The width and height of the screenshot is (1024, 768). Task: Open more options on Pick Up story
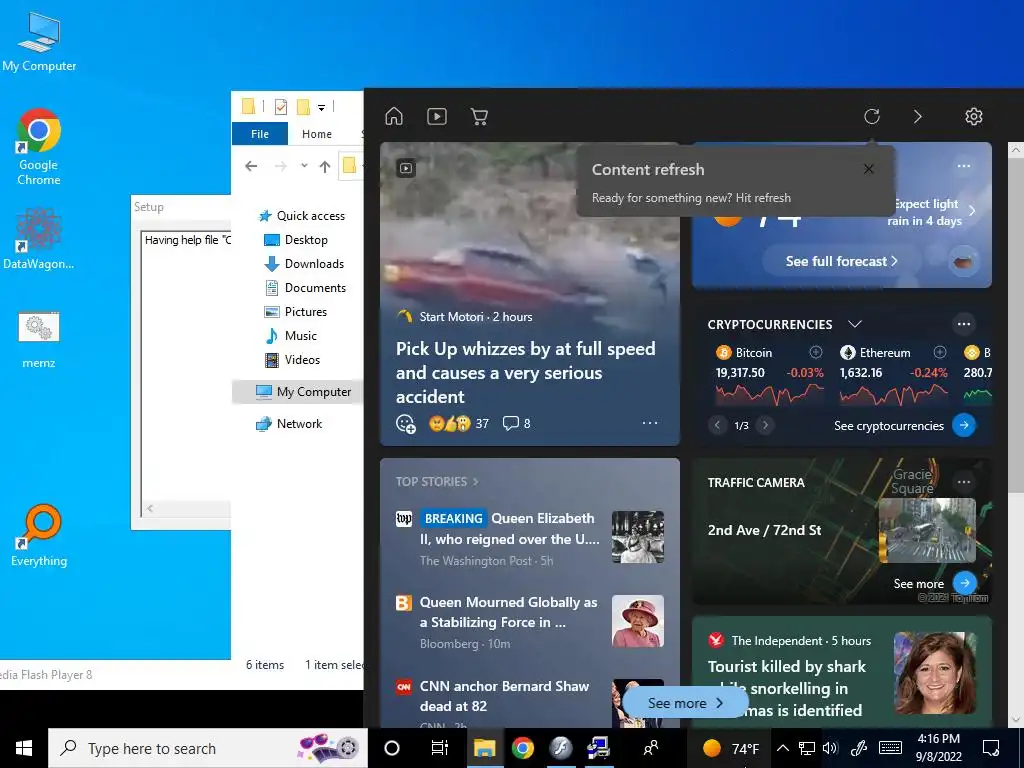coord(650,423)
